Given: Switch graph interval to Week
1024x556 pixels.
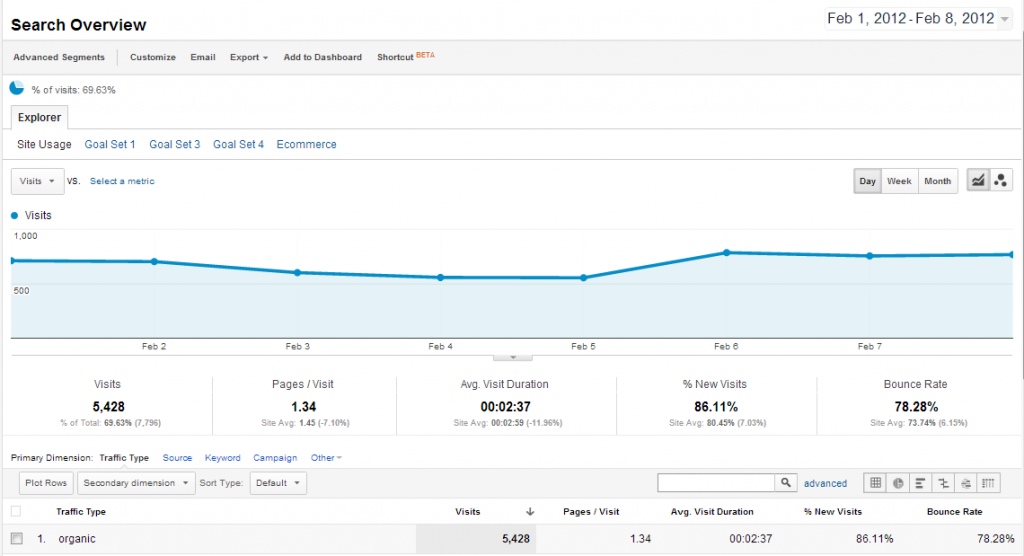Looking at the screenshot, I should pyautogui.click(x=899, y=181).
